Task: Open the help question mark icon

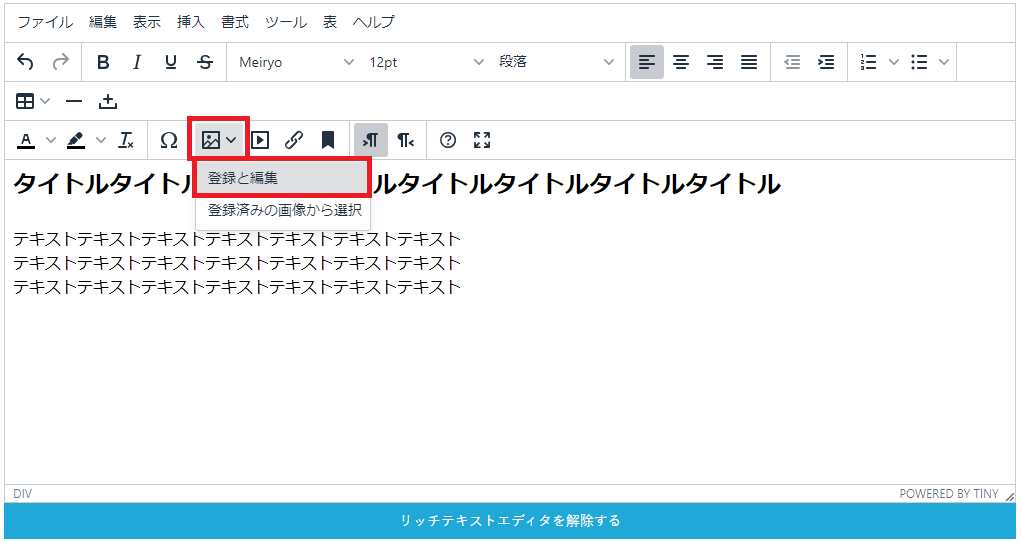Action: coord(448,141)
